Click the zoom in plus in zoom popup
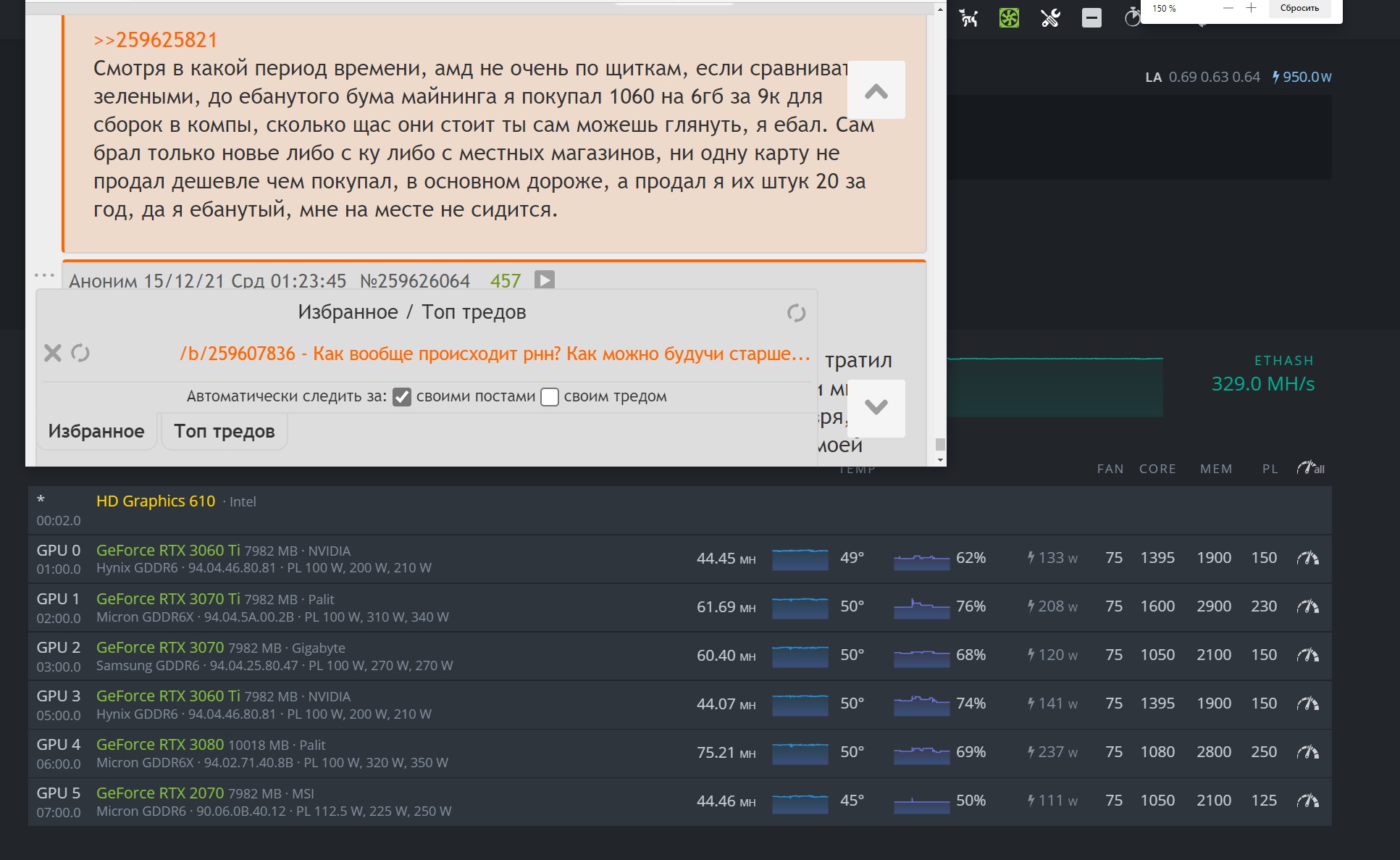Screen dimensions: 1400x860 tap(1251, 8)
